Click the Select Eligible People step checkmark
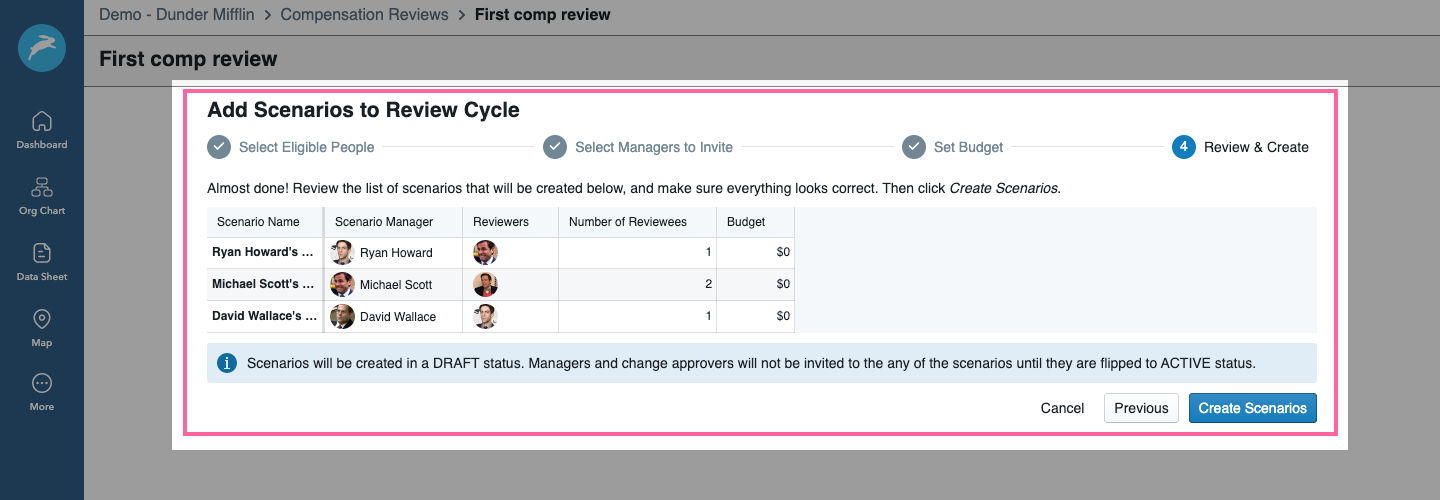This screenshot has width=1440, height=500. (x=219, y=147)
